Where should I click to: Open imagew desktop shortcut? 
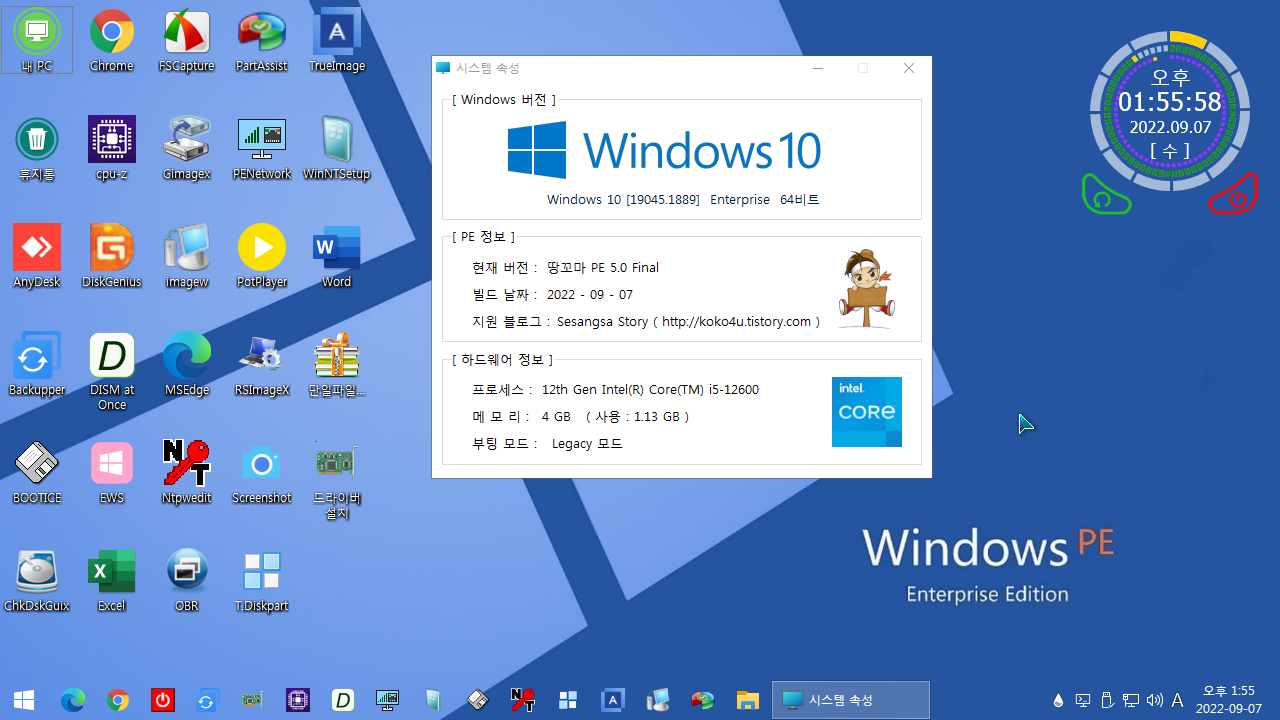pos(187,257)
